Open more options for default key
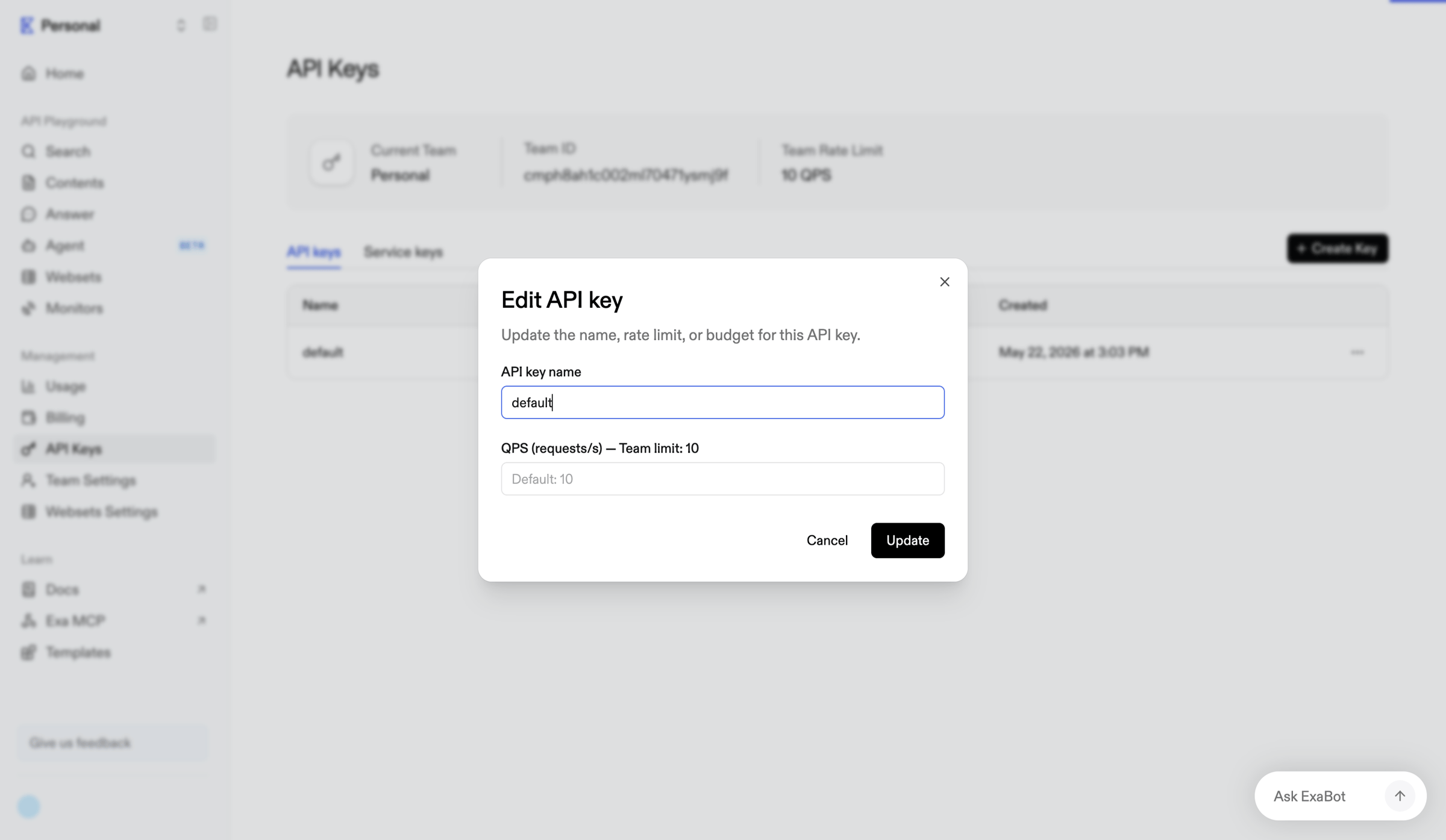Screen dimensions: 1446x840 (x=1357, y=352)
